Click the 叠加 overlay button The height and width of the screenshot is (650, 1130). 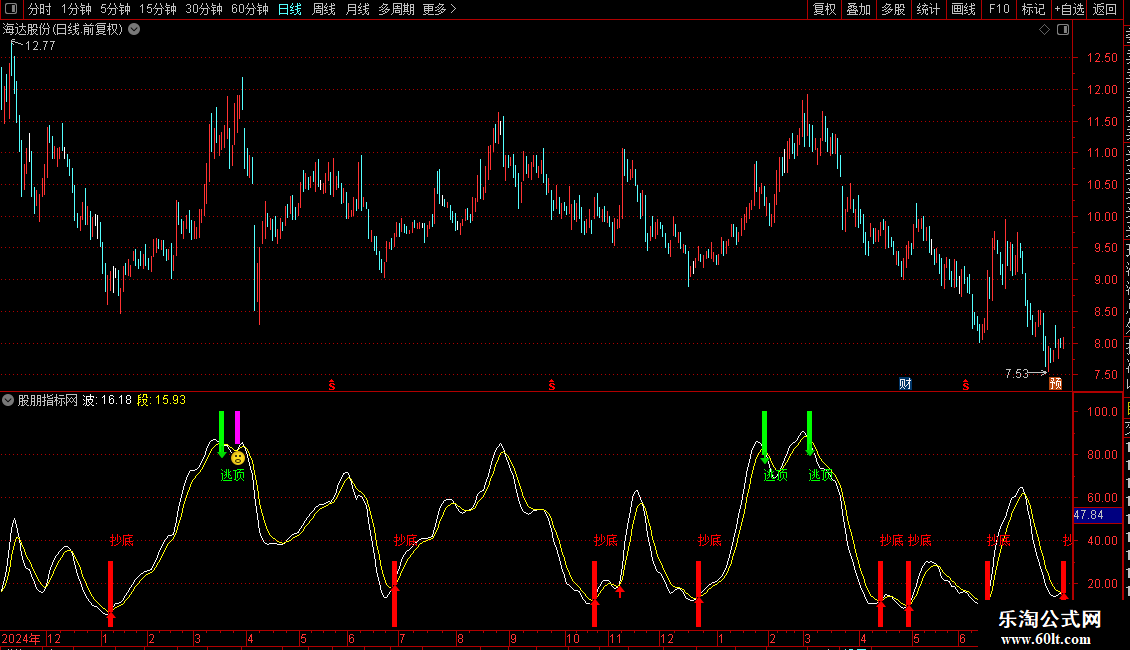858,9
